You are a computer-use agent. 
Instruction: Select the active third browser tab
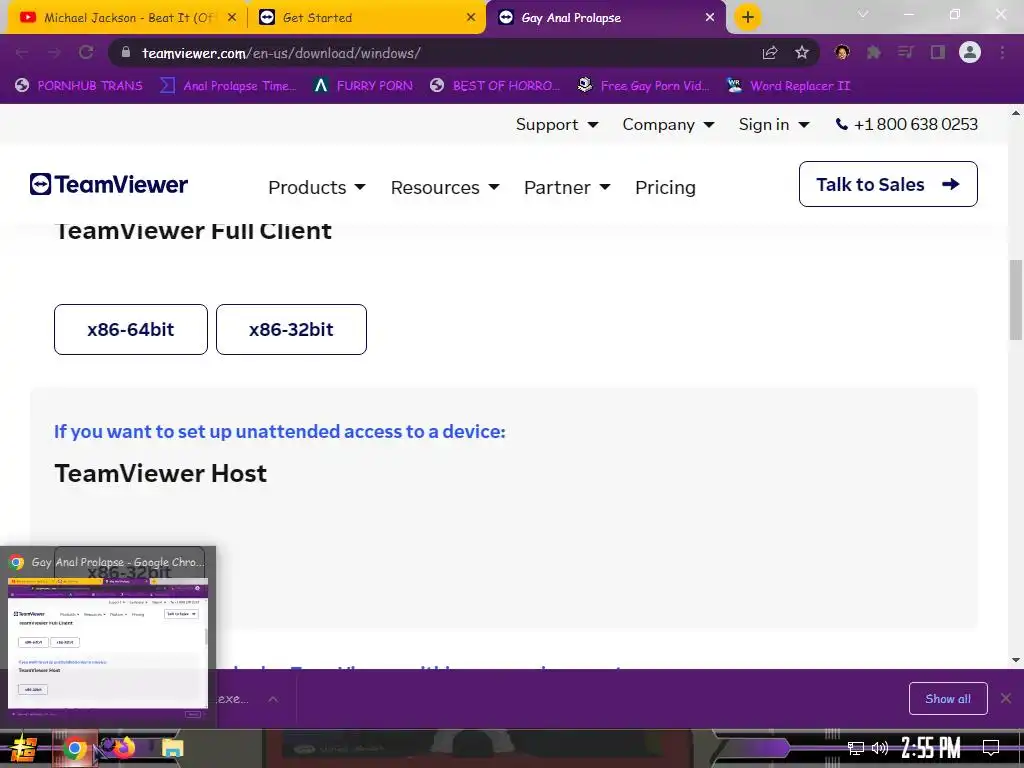[604, 18]
